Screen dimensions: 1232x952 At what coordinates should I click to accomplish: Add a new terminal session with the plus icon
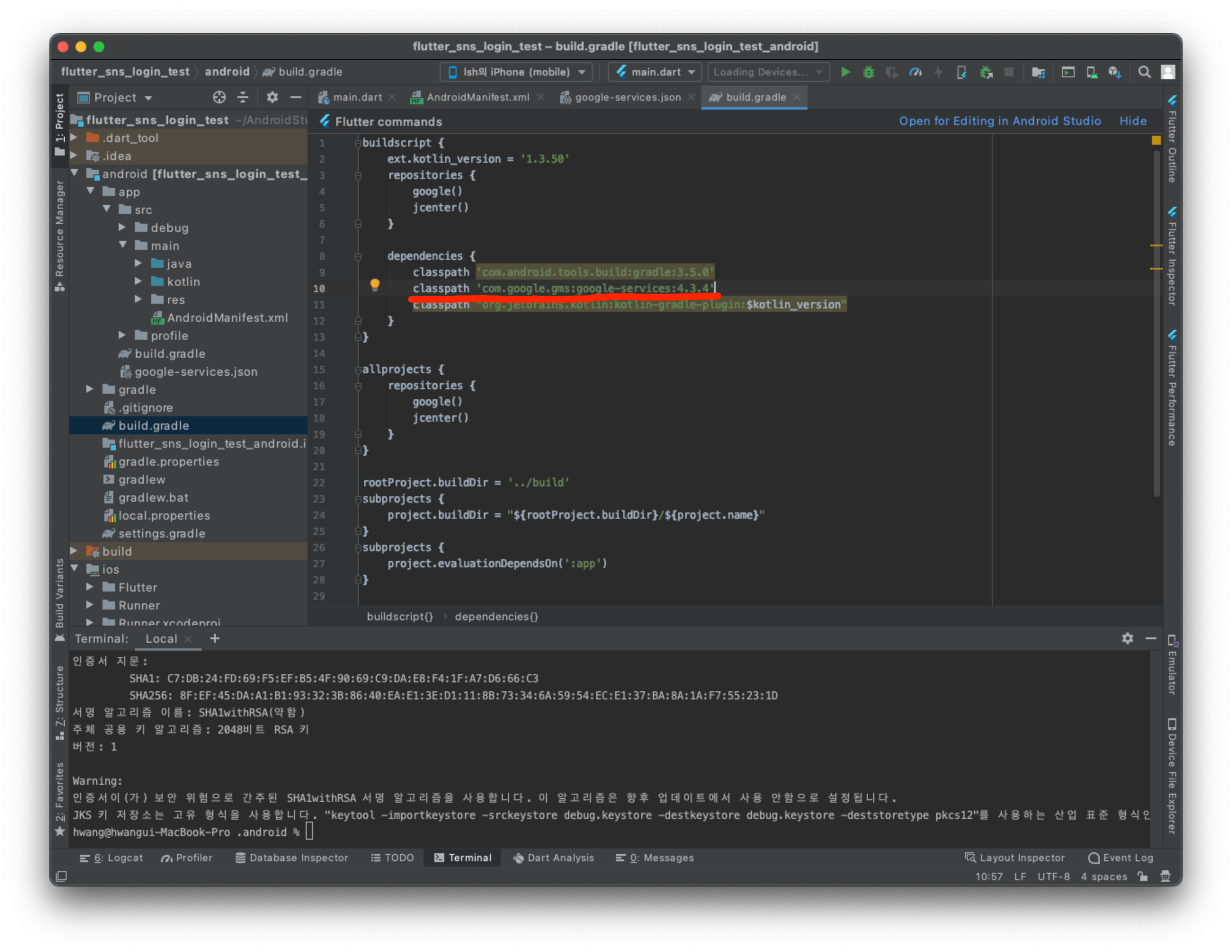215,638
